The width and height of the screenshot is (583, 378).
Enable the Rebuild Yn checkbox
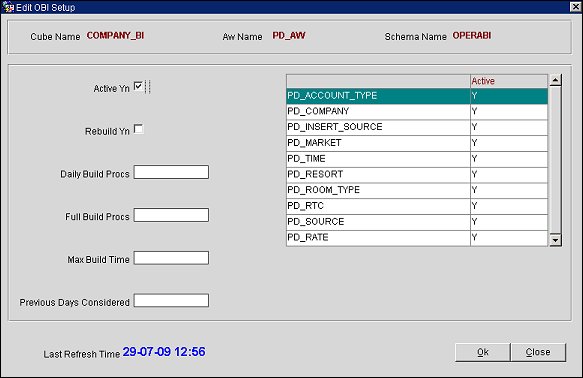click(138, 129)
